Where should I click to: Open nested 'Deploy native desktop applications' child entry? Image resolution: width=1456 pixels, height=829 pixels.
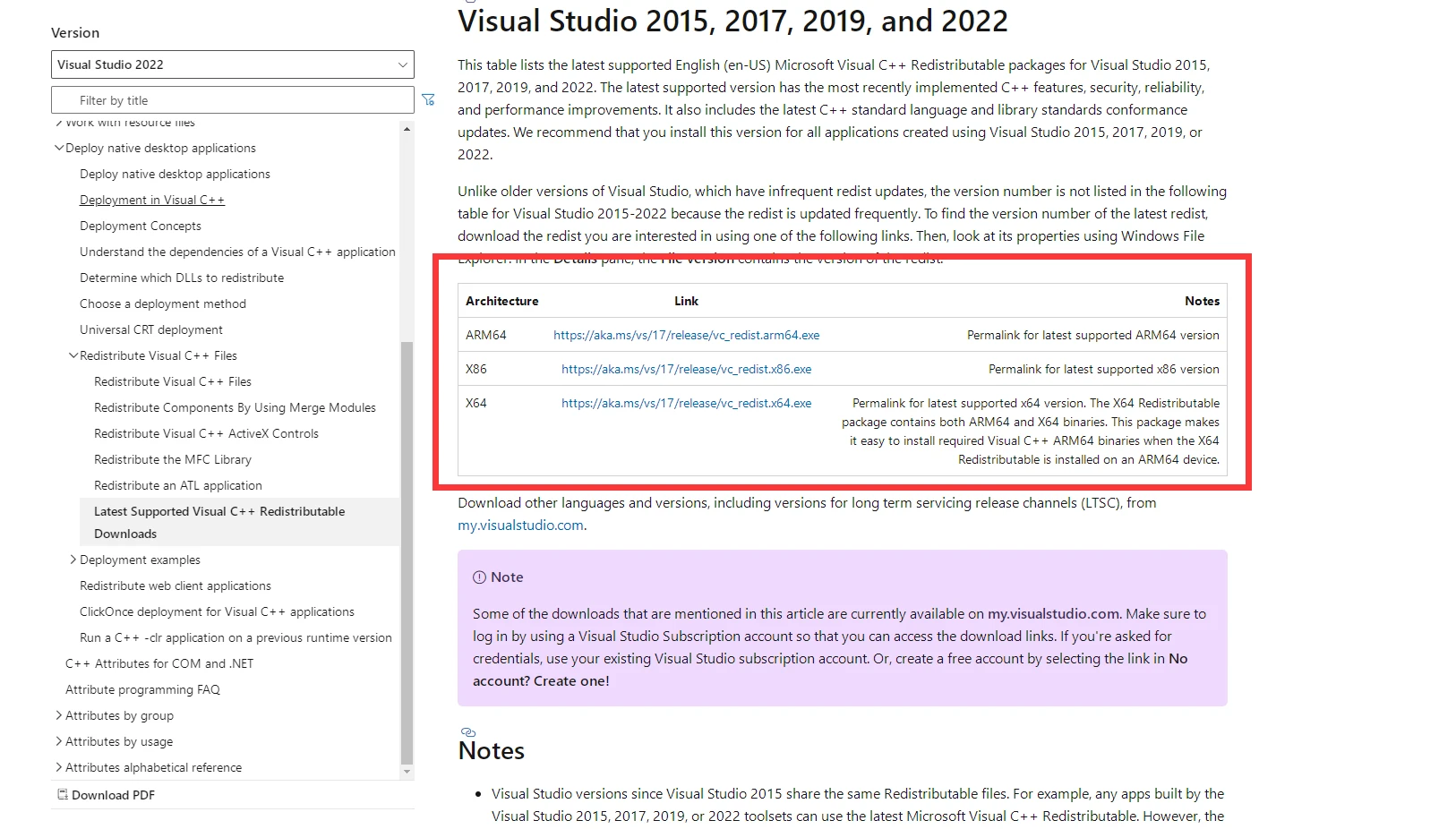click(x=175, y=174)
